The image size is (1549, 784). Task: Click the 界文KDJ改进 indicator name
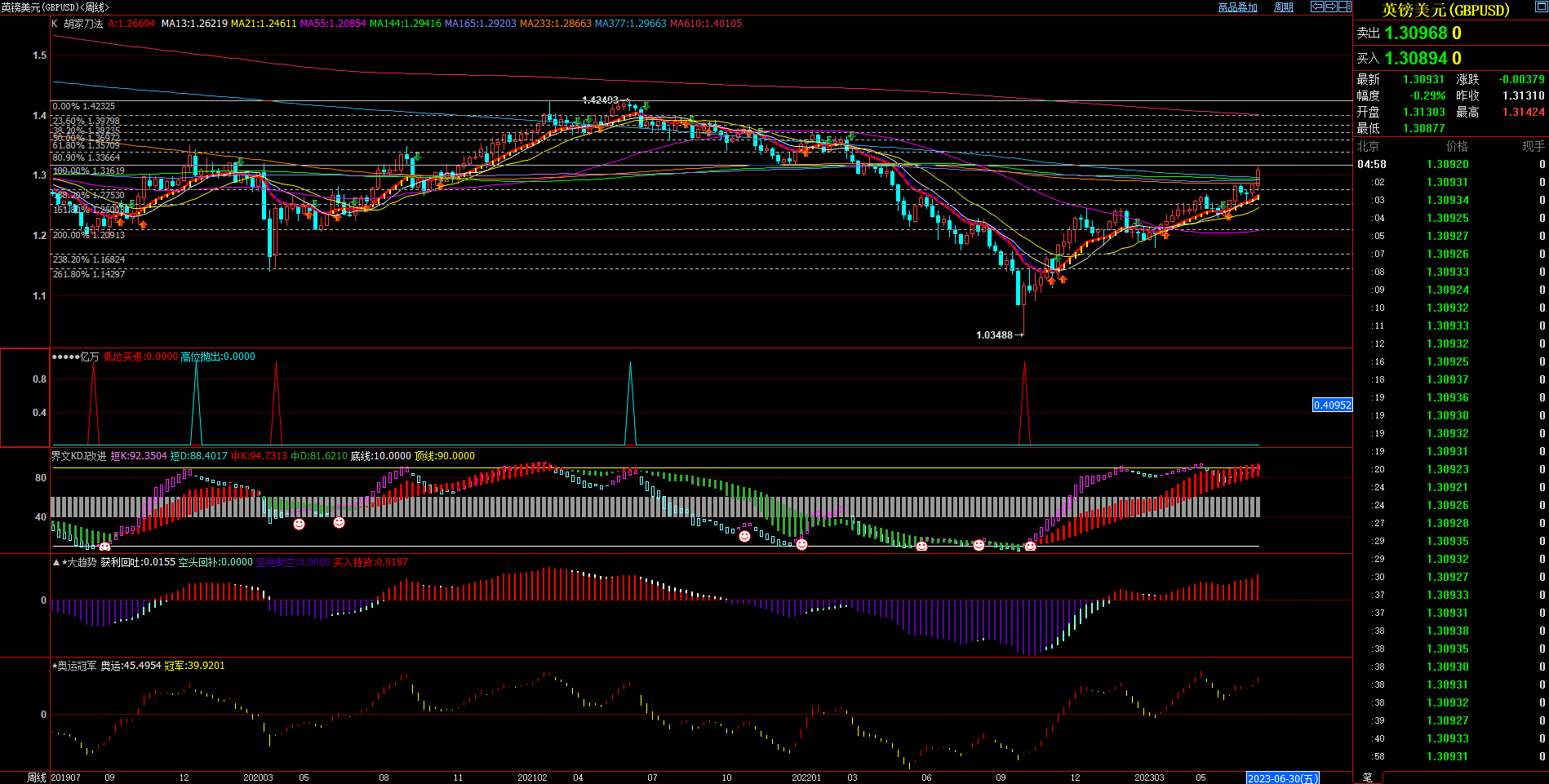pos(79,456)
